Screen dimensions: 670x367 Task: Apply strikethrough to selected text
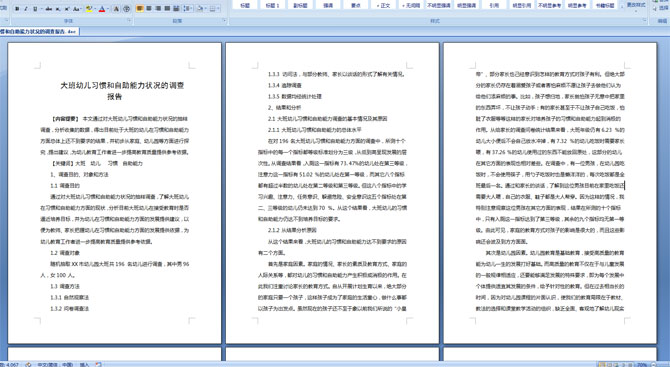click(49, 9)
